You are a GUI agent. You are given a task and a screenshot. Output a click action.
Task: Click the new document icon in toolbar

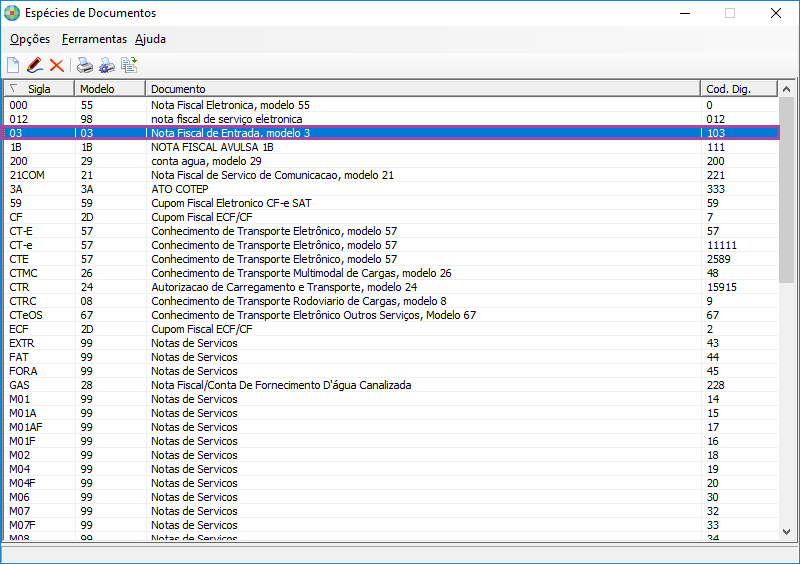[13, 66]
